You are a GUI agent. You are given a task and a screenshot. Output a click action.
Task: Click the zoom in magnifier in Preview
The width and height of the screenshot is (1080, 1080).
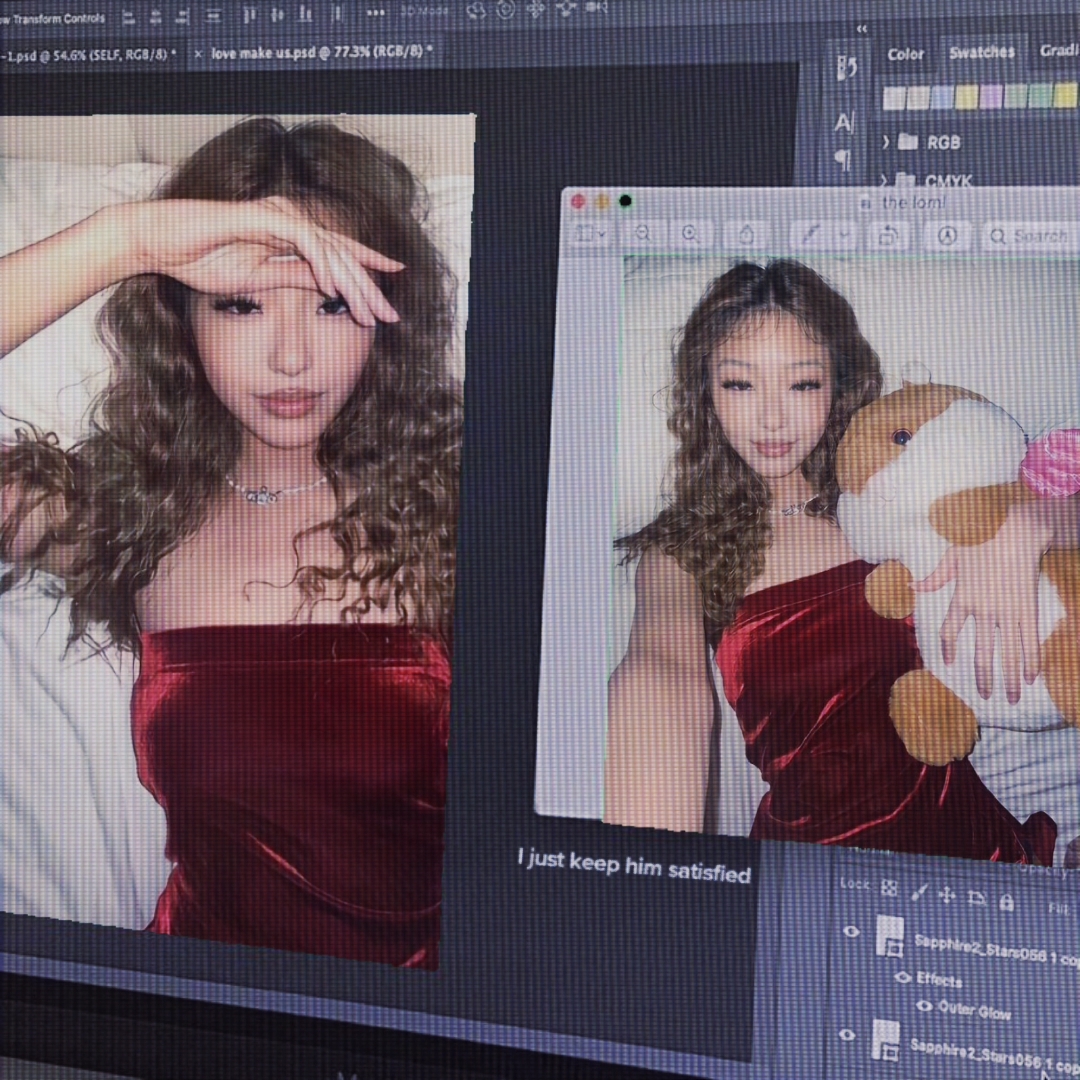point(690,233)
